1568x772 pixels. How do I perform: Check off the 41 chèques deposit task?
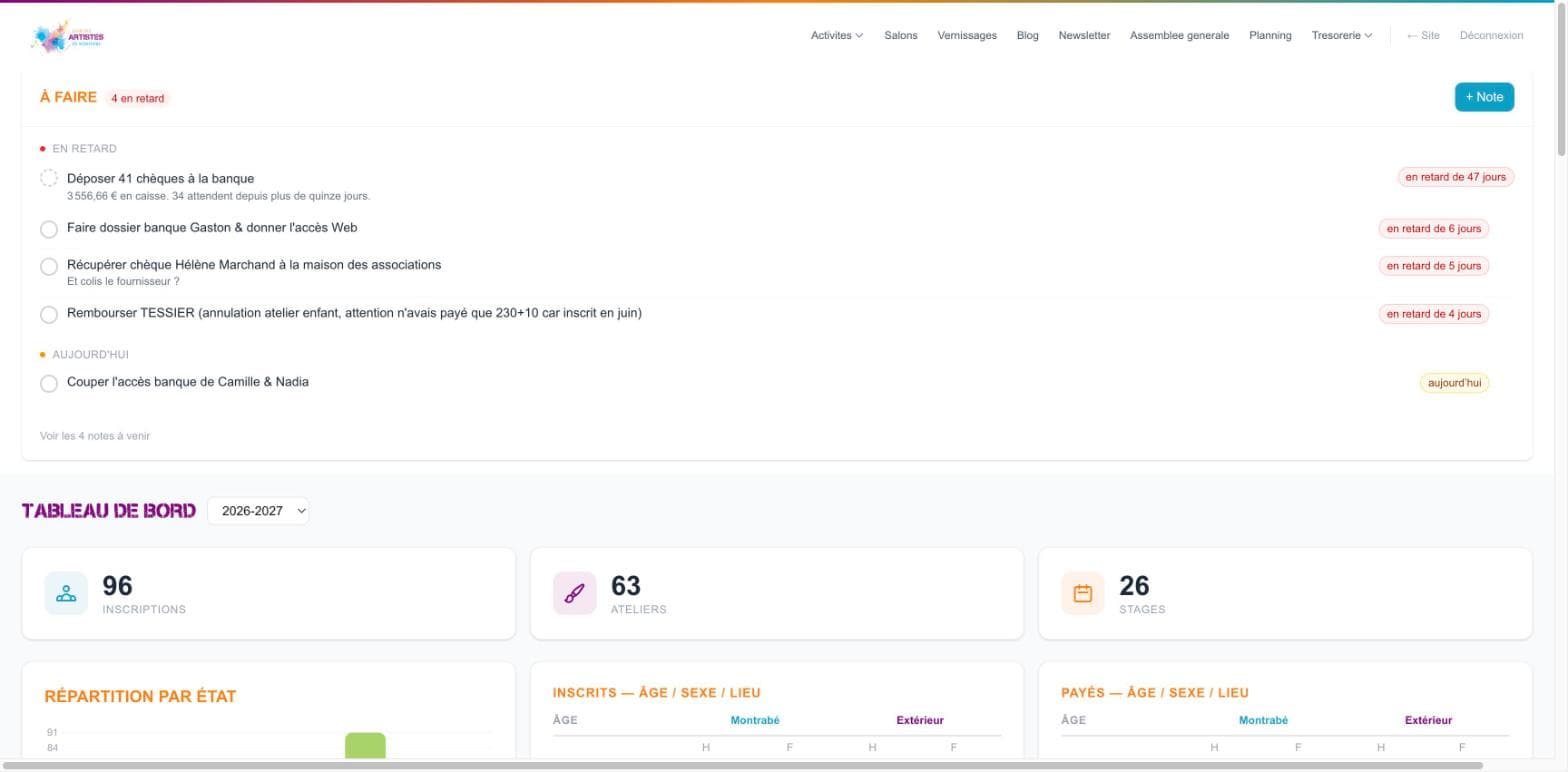48,178
